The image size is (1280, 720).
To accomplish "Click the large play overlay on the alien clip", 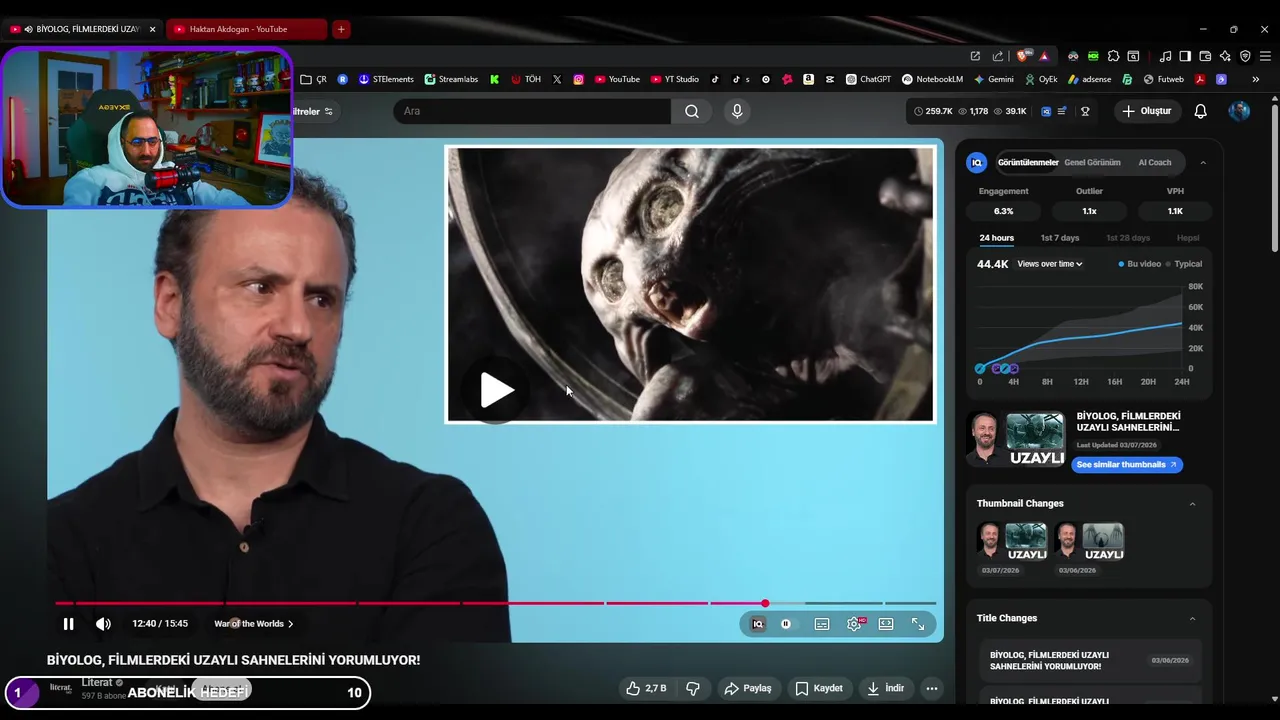I will [496, 391].
